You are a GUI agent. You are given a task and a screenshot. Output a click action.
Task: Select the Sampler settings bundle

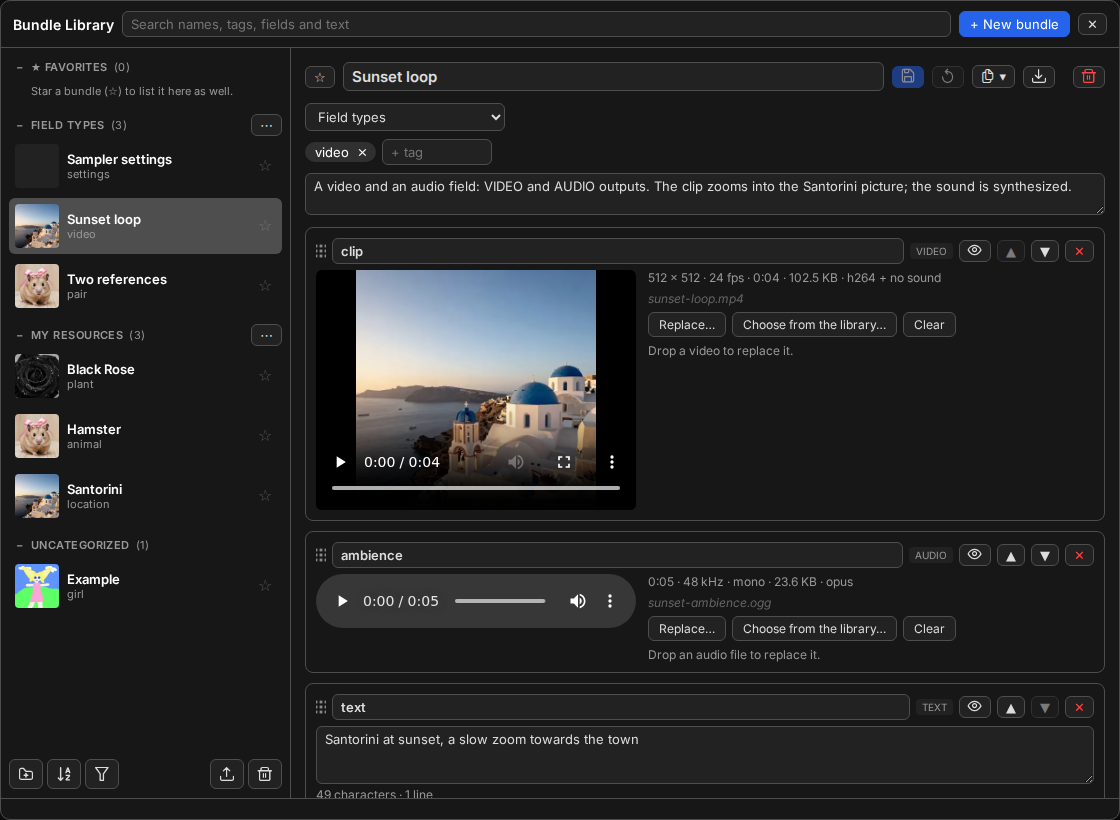click(145, 166)
